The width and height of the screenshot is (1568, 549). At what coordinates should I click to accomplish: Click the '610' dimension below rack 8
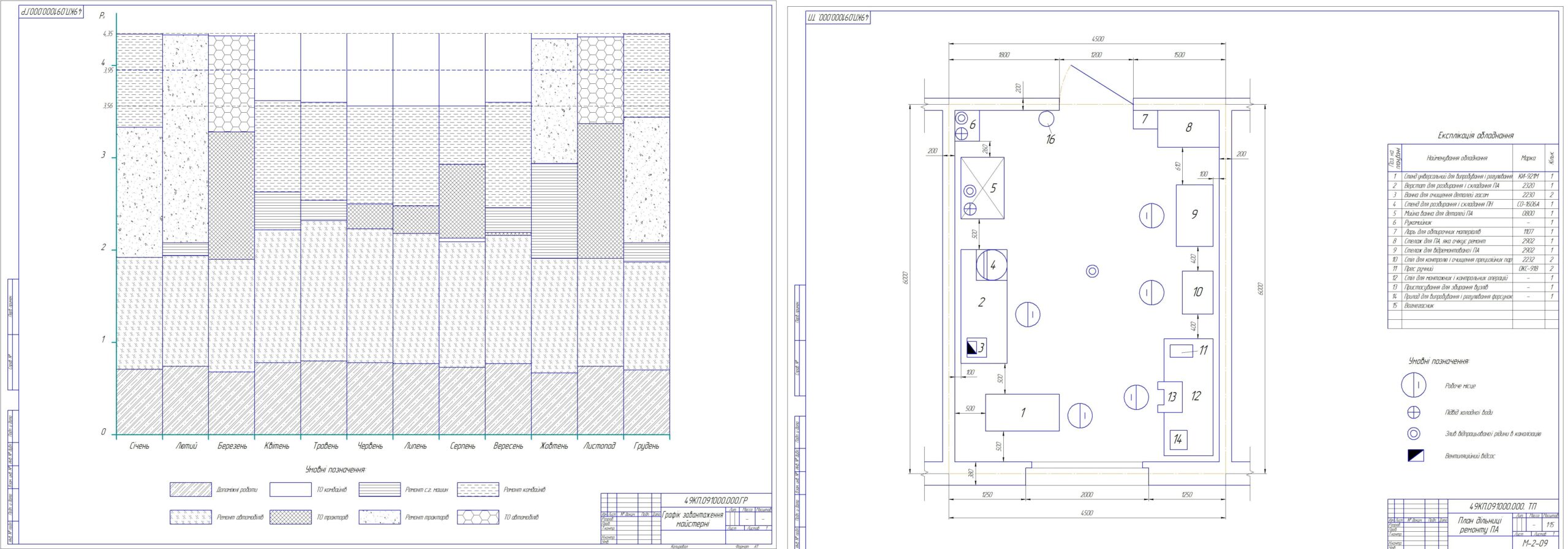tap(1178, 165)
